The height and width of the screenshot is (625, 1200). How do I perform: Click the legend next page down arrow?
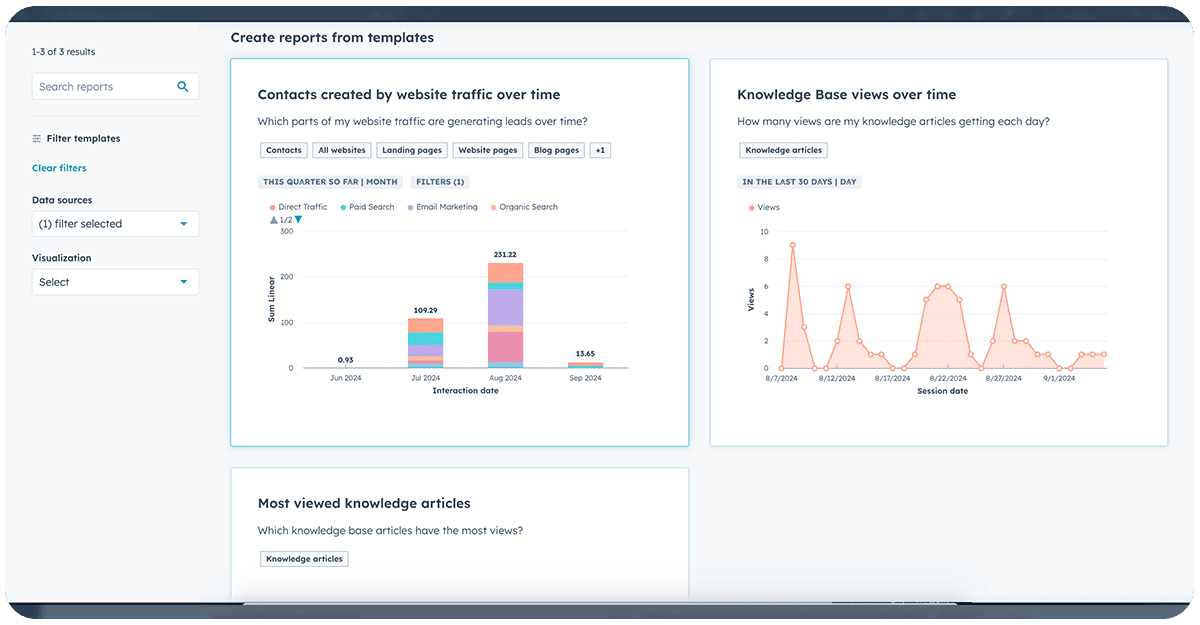(x=298, y=219)
